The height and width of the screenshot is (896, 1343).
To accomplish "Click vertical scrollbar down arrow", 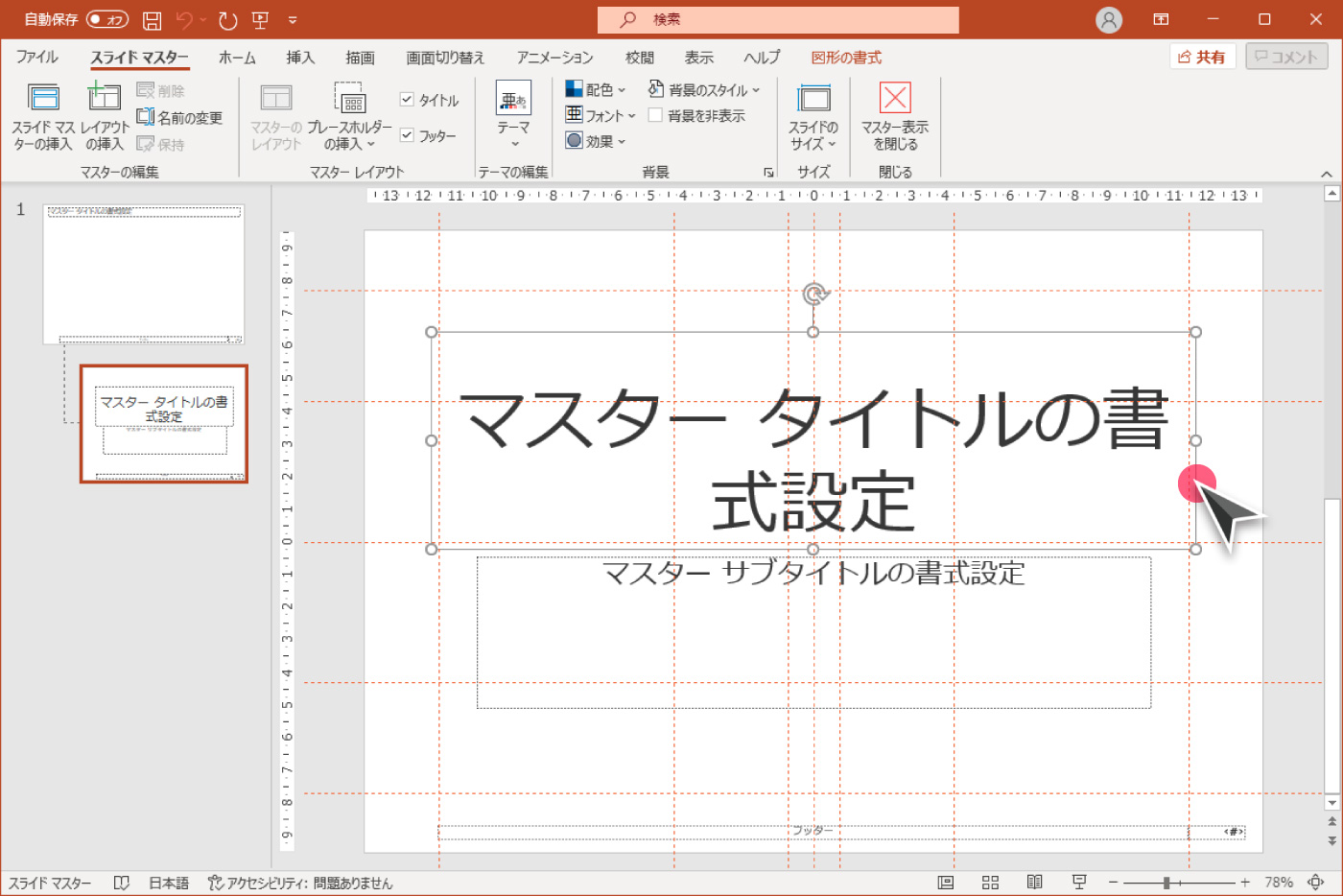I will pyautogui.click(x=1331, y=802).
